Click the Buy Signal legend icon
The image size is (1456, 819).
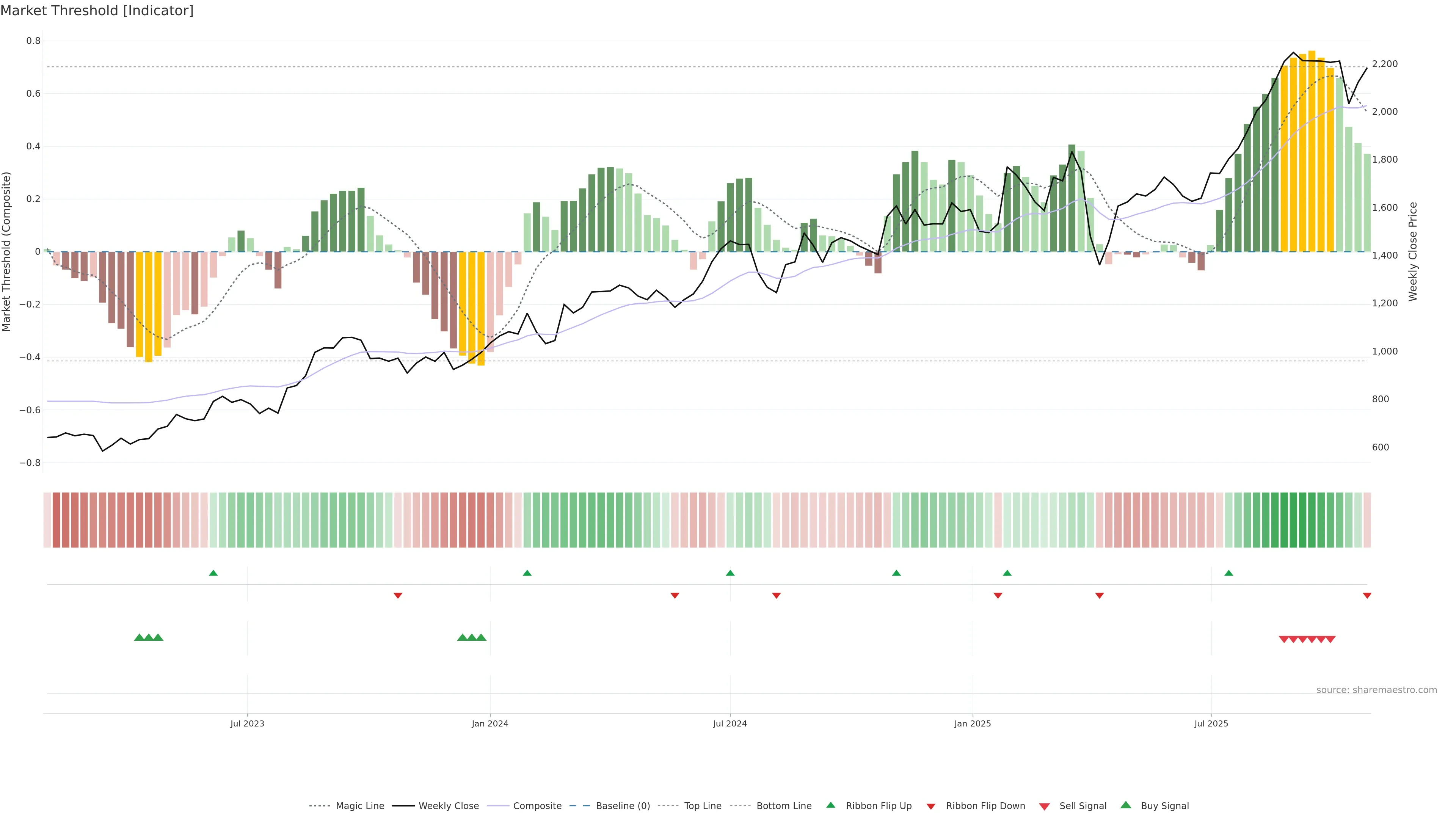pos(1126,805)
